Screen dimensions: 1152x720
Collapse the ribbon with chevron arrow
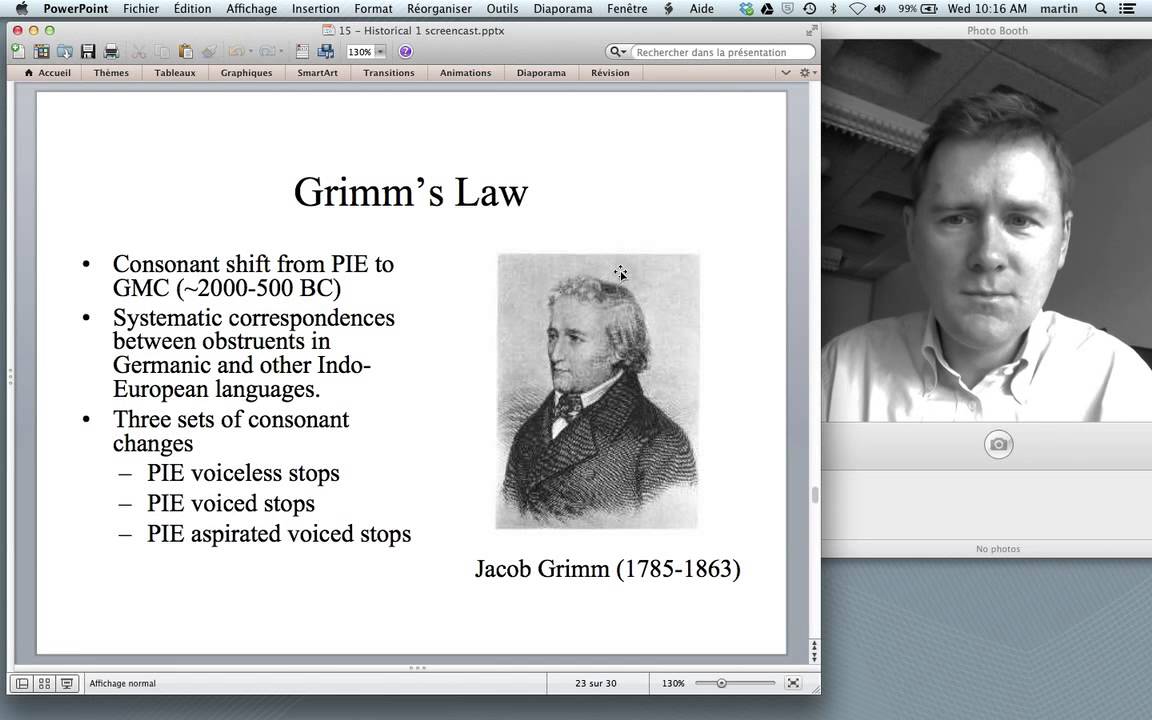coord(785,73)
